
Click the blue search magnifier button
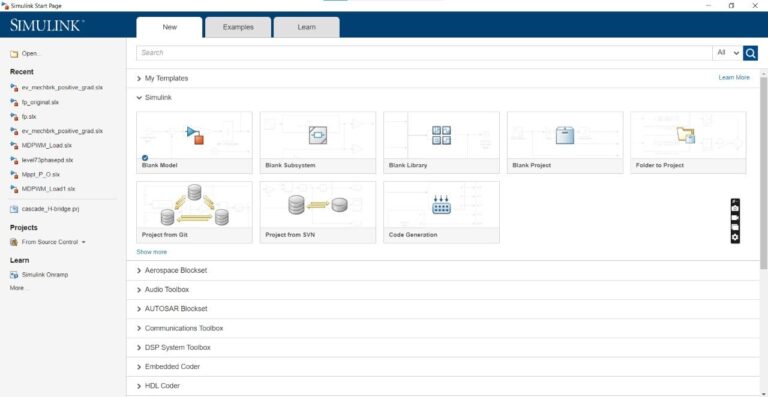[750, 53]
